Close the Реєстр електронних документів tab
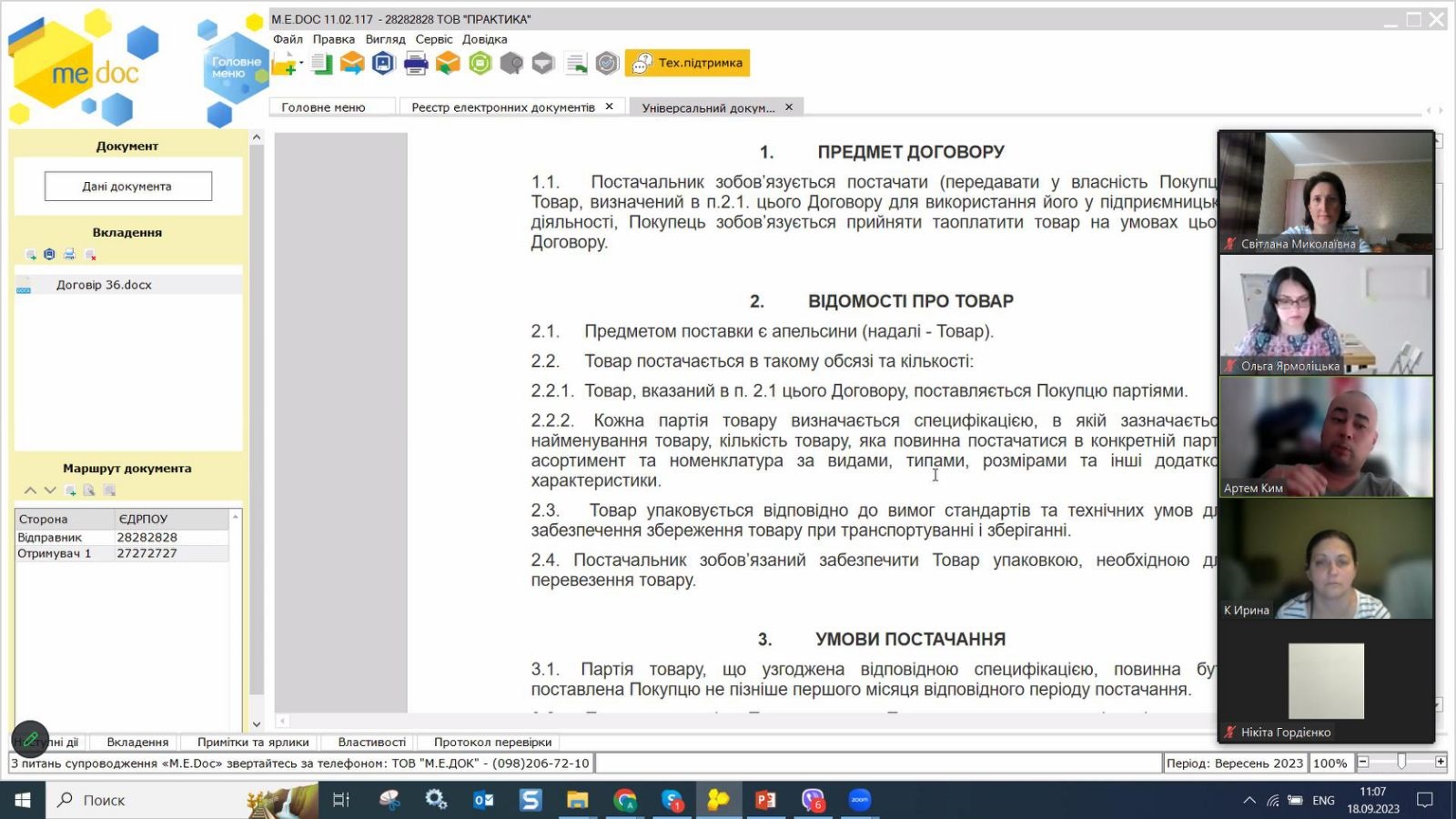The height and width of the screenshot is (819, 1456). click(x=609, y=106)
